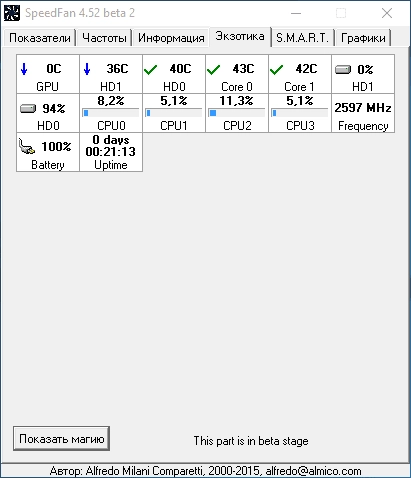Select the Экзотика tab
411x478 pixels.
coord(240,36)
